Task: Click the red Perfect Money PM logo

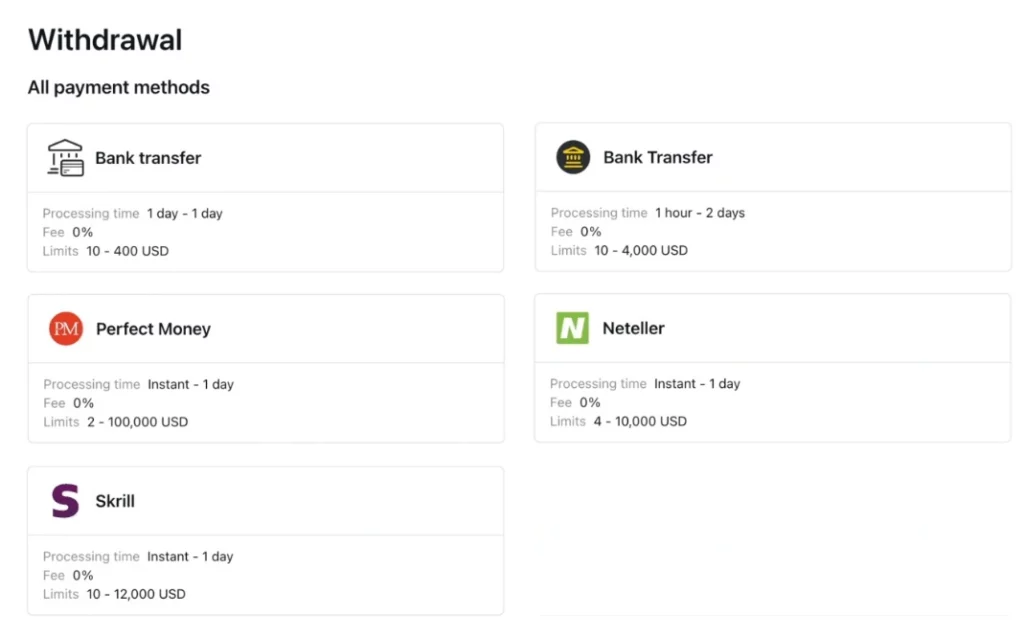Action: coord(66,329)
